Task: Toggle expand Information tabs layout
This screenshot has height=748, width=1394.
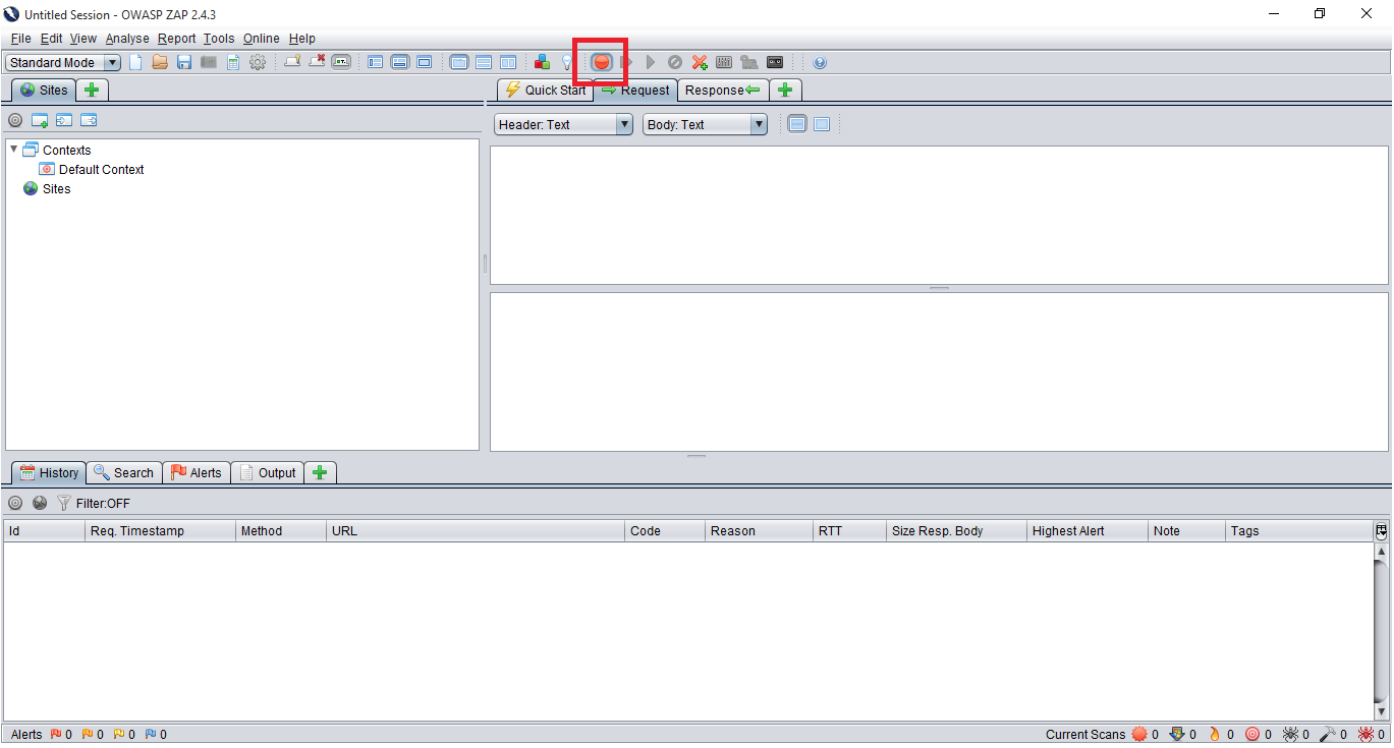Action: (x=400, y=63)
